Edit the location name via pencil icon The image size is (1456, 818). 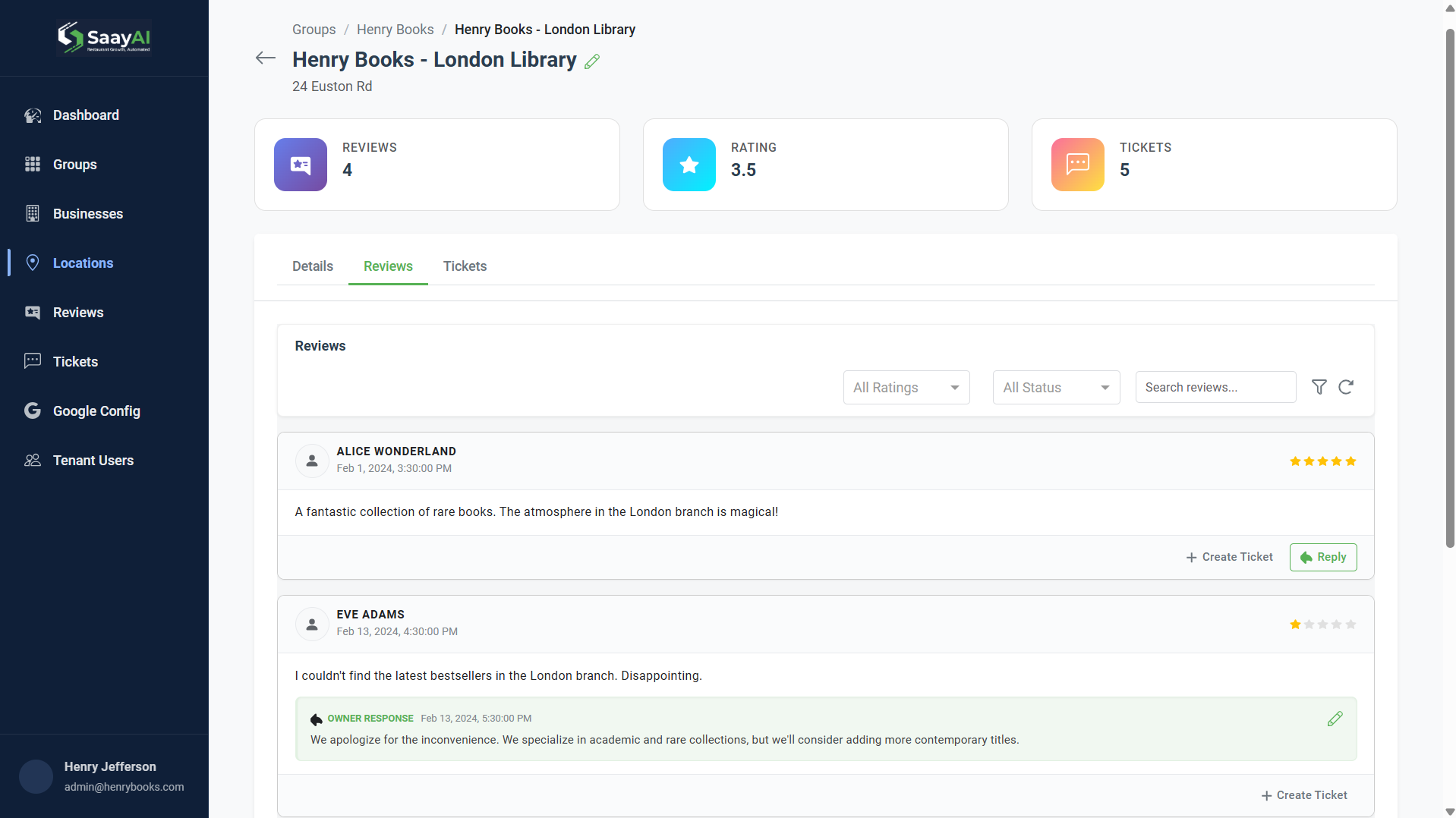click(x=591, y=61)
